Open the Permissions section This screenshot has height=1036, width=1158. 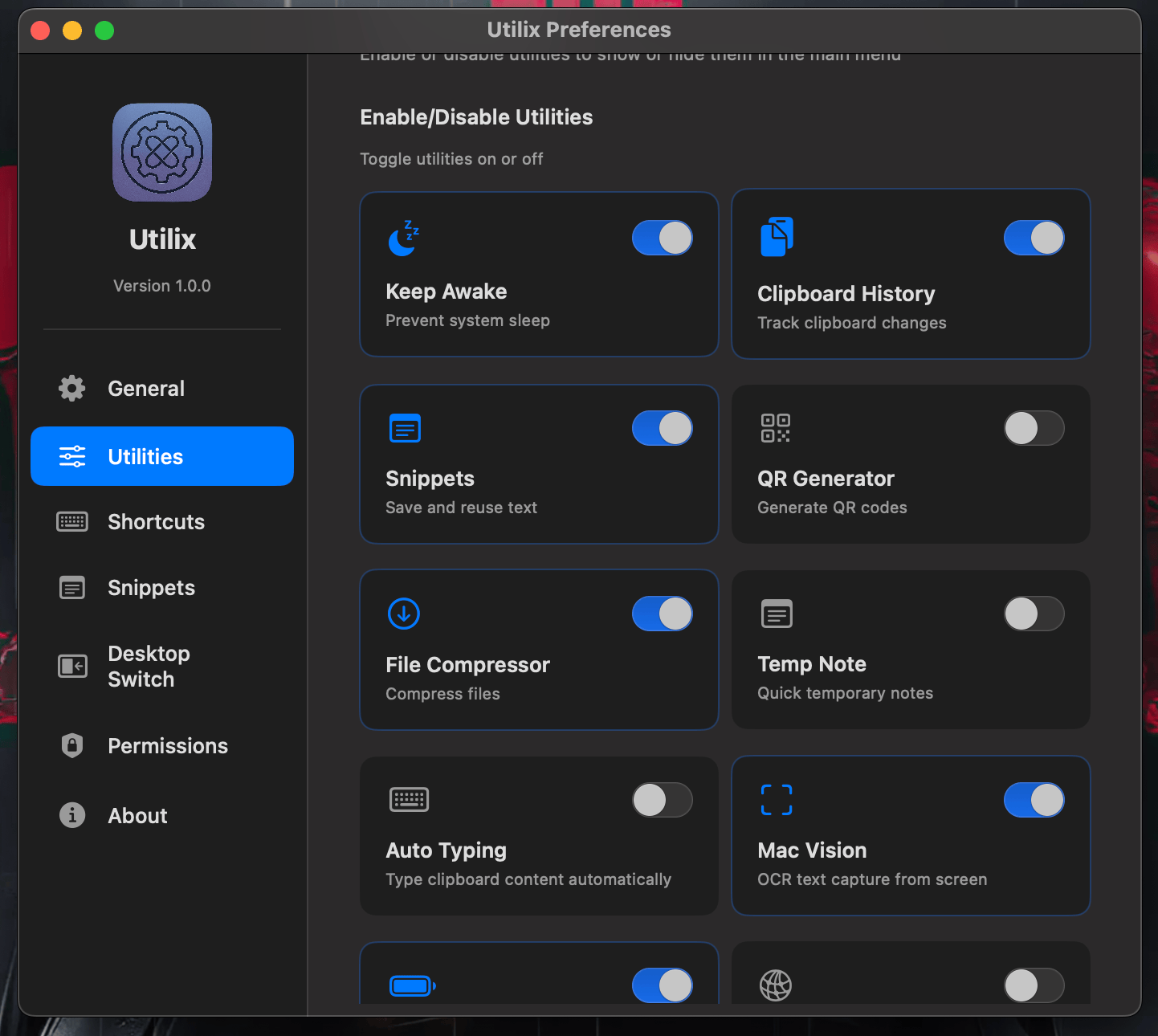[x=162, y=746]
